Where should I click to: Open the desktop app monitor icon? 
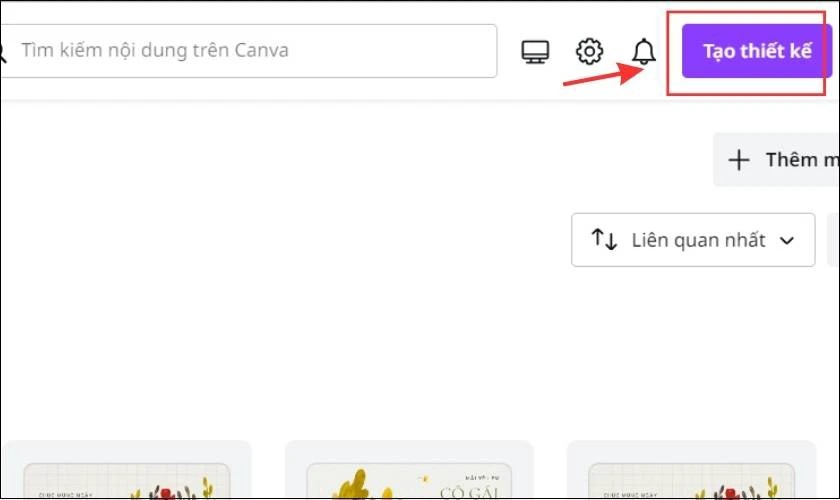pyautogui.click(x=535, y=51)
